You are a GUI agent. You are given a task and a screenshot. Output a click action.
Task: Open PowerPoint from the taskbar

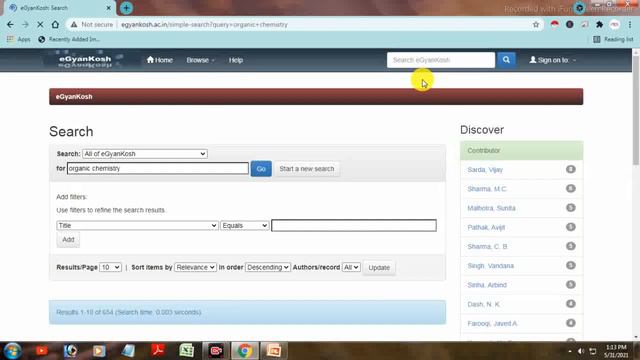[x=274, y=351]
